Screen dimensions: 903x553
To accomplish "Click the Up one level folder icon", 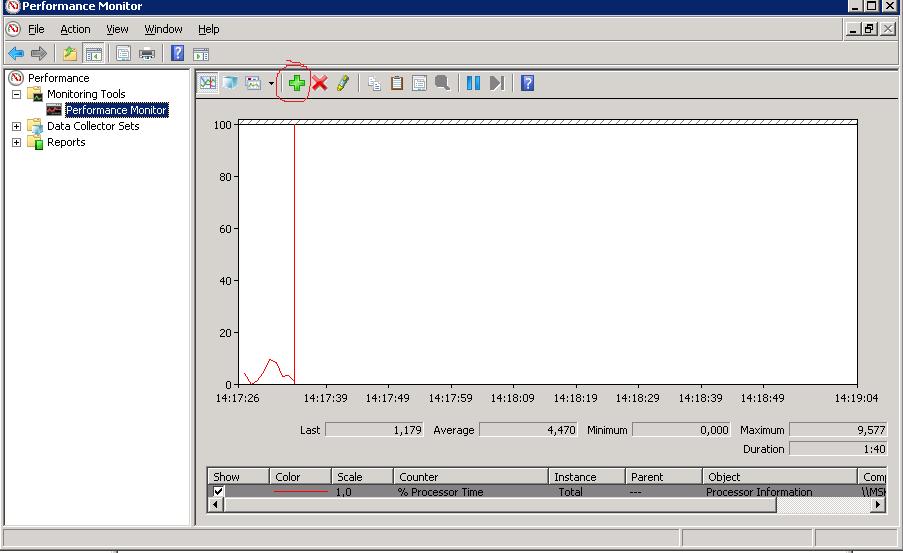I will click(x=70, y=54).
